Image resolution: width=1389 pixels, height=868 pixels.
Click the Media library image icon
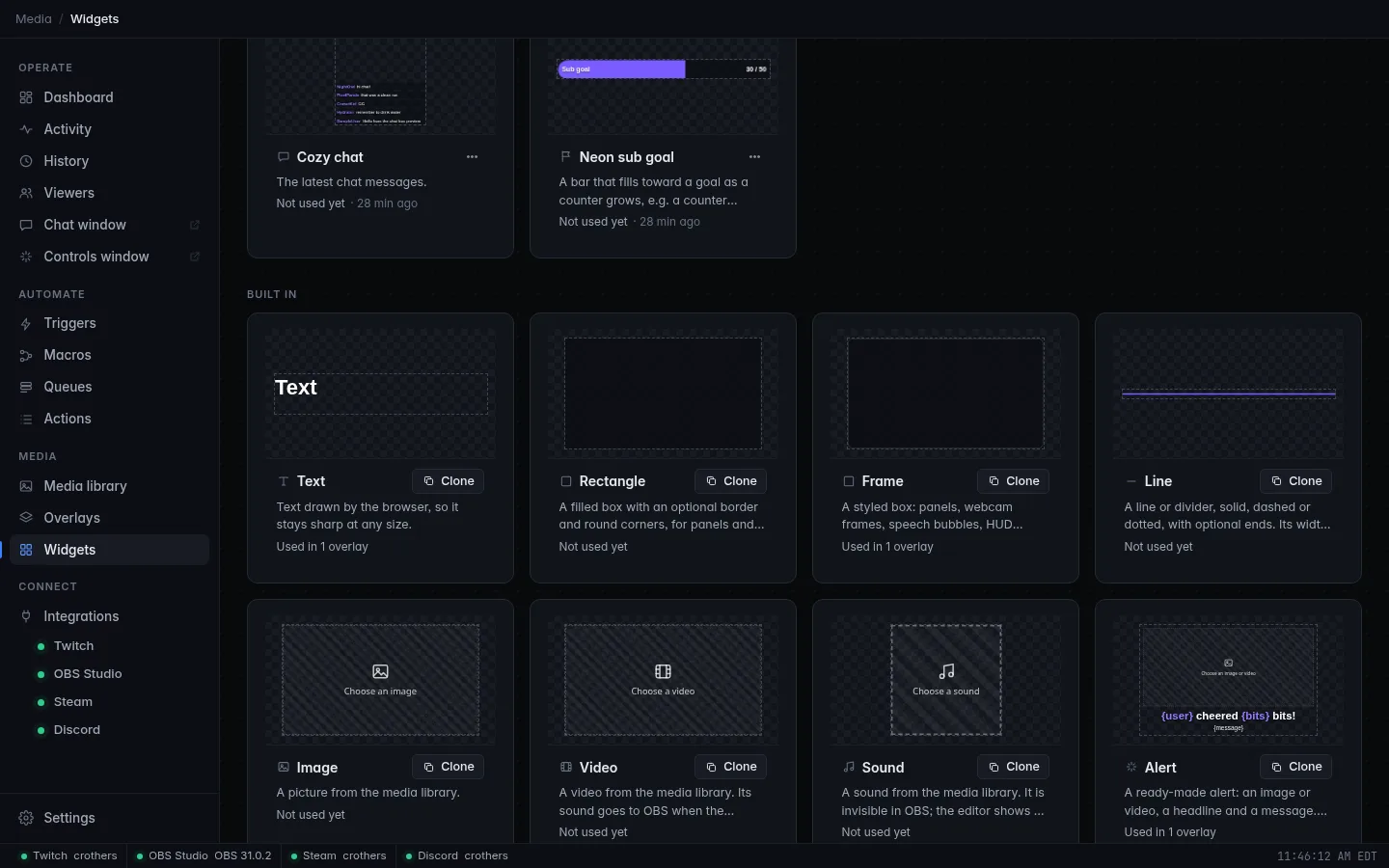pyautogui.click(x=26, y=487)
